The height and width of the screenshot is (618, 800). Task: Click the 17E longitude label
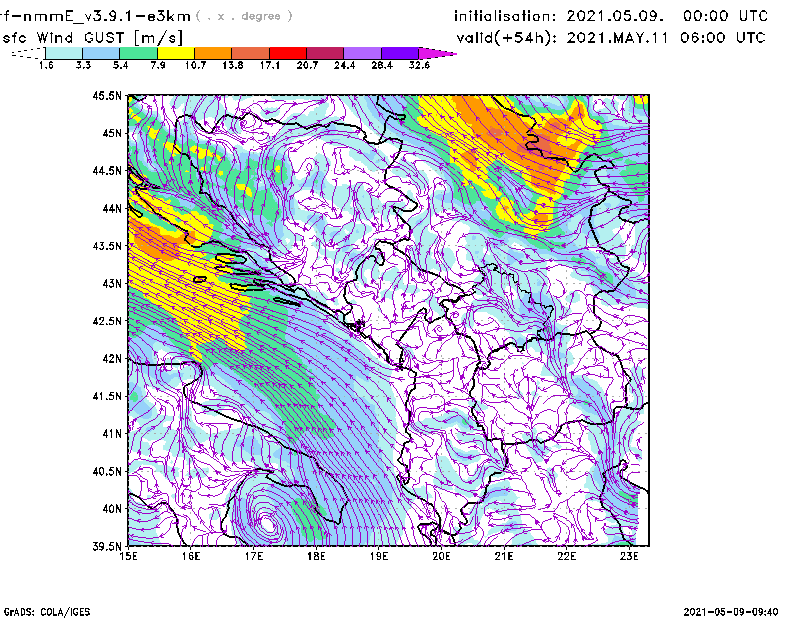[x=254, y=556]
